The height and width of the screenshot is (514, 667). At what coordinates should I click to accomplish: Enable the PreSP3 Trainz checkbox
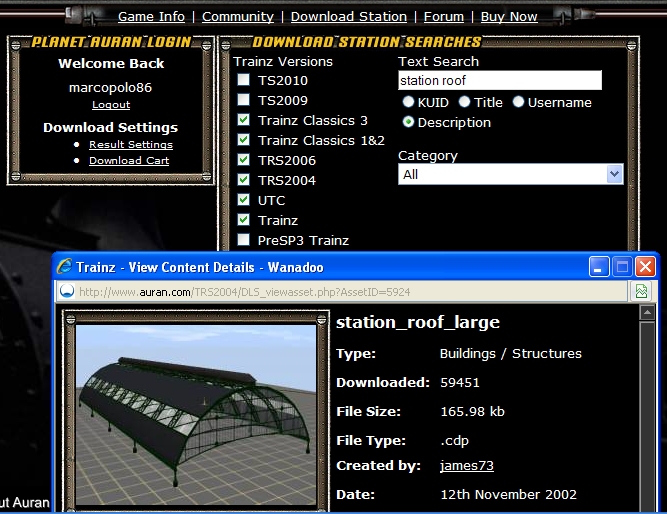pos(243,240)
